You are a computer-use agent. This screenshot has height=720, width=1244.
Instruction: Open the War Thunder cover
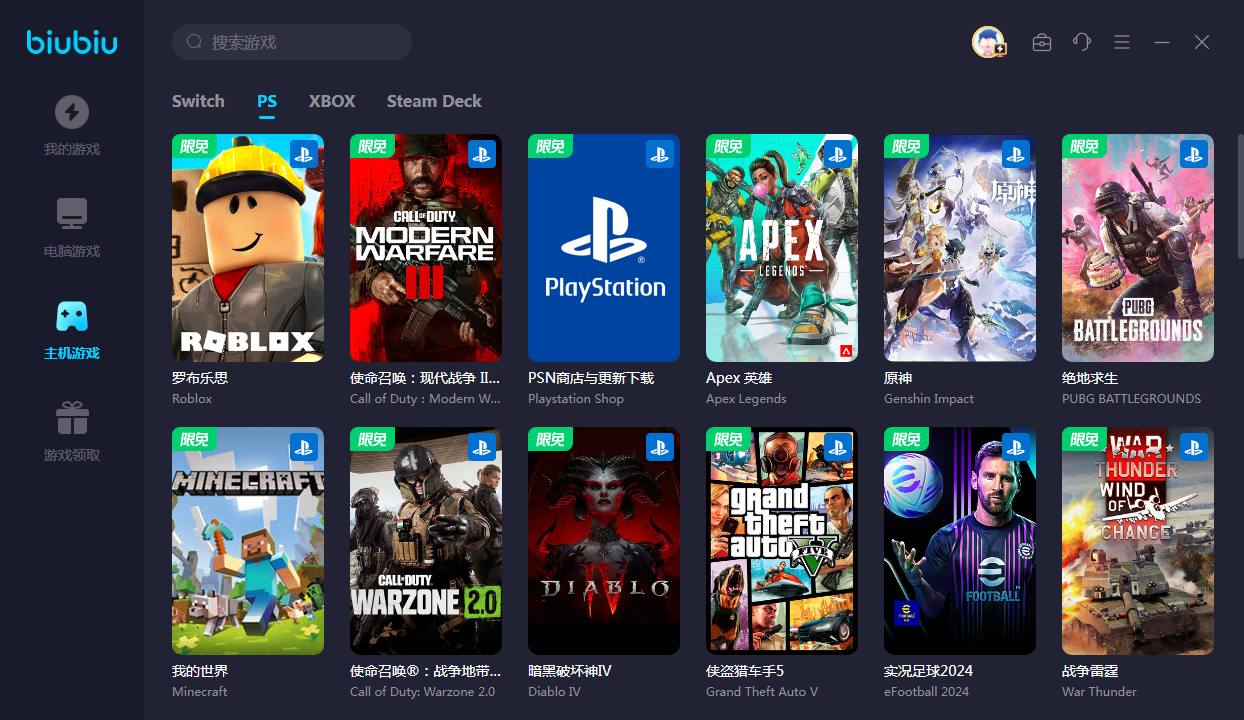pyautogui.click(x=1138, y=541)
